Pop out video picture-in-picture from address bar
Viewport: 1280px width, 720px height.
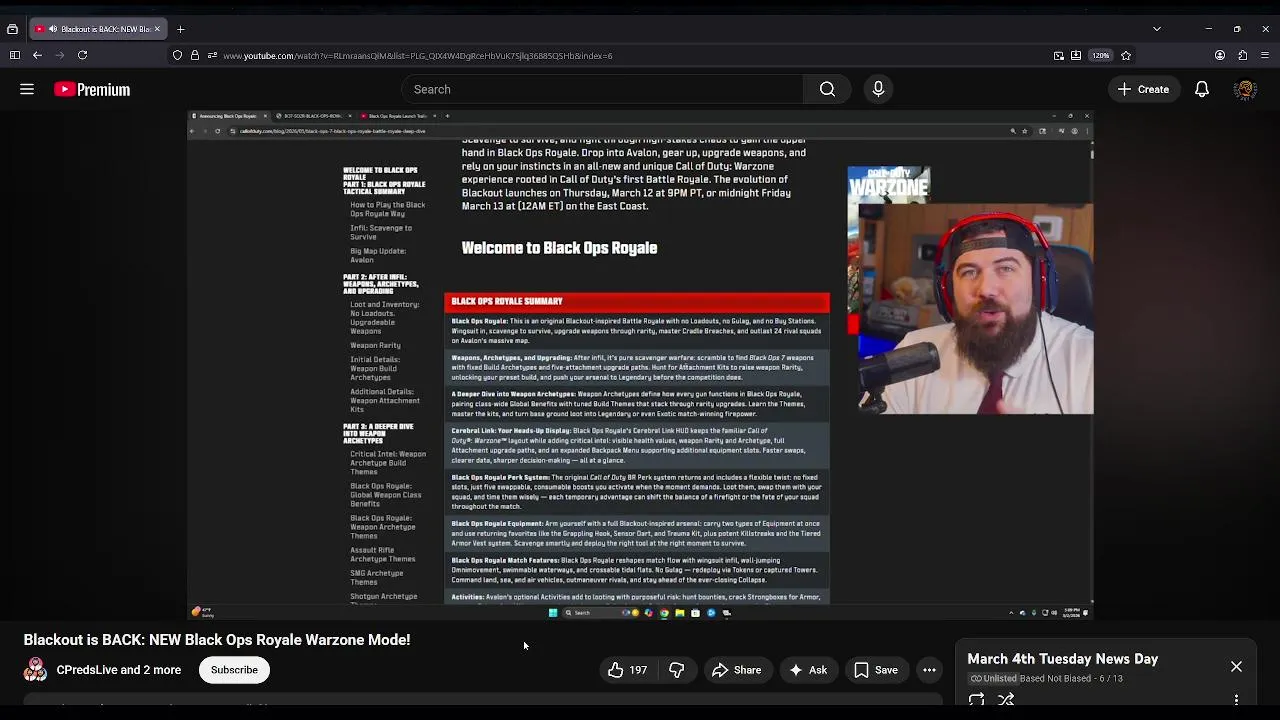(x=1059, y=55)
